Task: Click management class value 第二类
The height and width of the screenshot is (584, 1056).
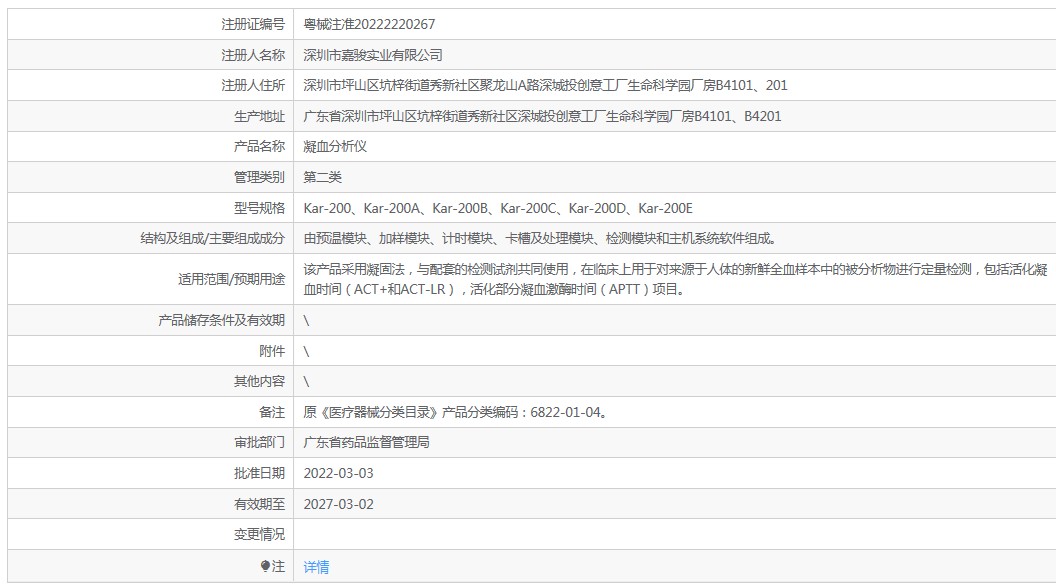Action: (323, 177)
